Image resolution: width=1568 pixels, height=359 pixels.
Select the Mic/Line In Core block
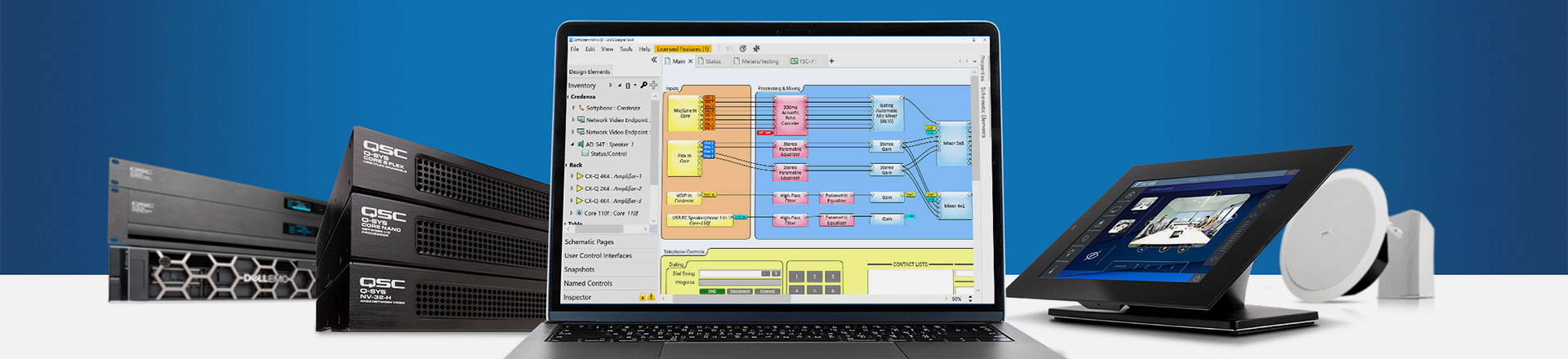[x=685, y=113]
